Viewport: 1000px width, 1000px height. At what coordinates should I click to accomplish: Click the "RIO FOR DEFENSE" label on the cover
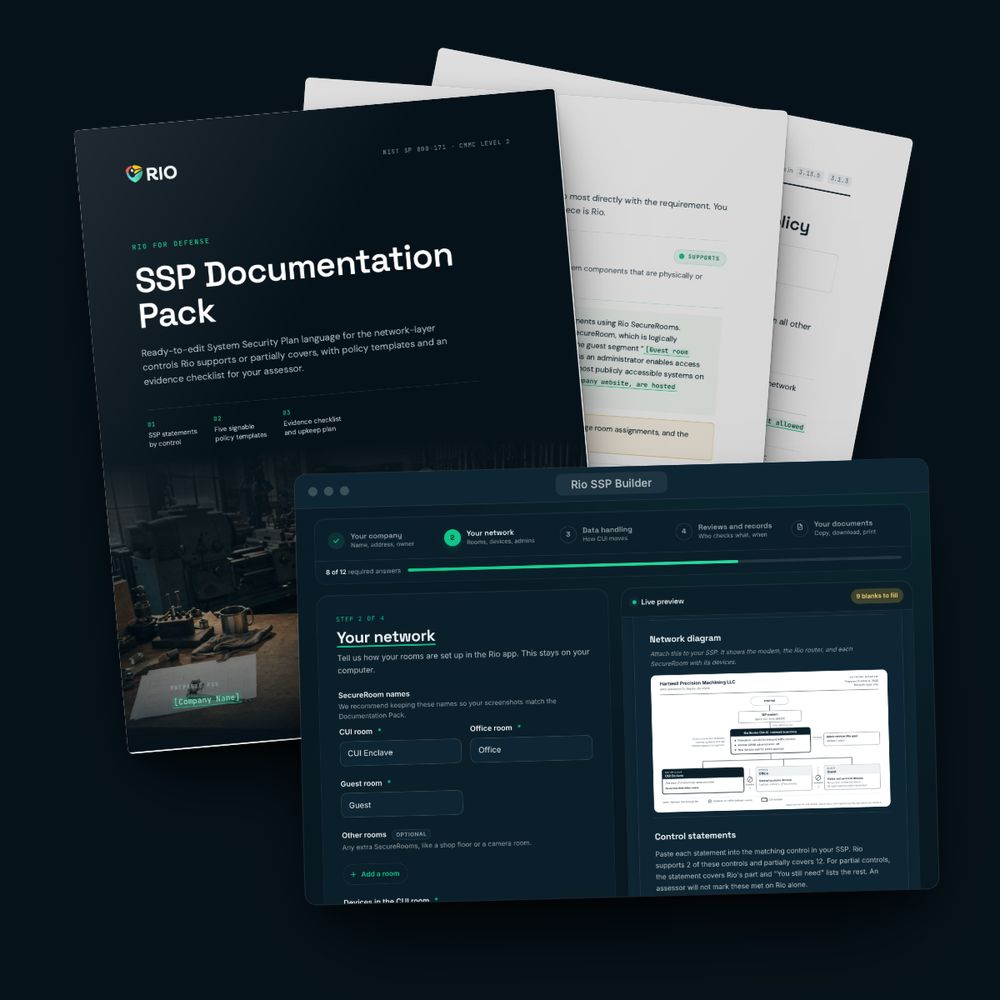pos(170,244)
